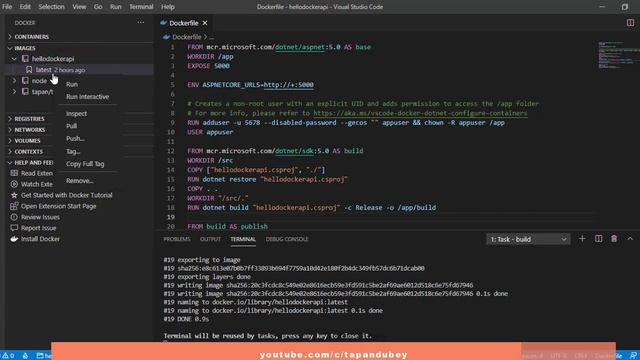Image resolution: width=640 pixels, height=360 pixels.
Task: Click the Dockerfile breadcrumb whale icon
Action: pyautogui.click(x=166, y=37)
